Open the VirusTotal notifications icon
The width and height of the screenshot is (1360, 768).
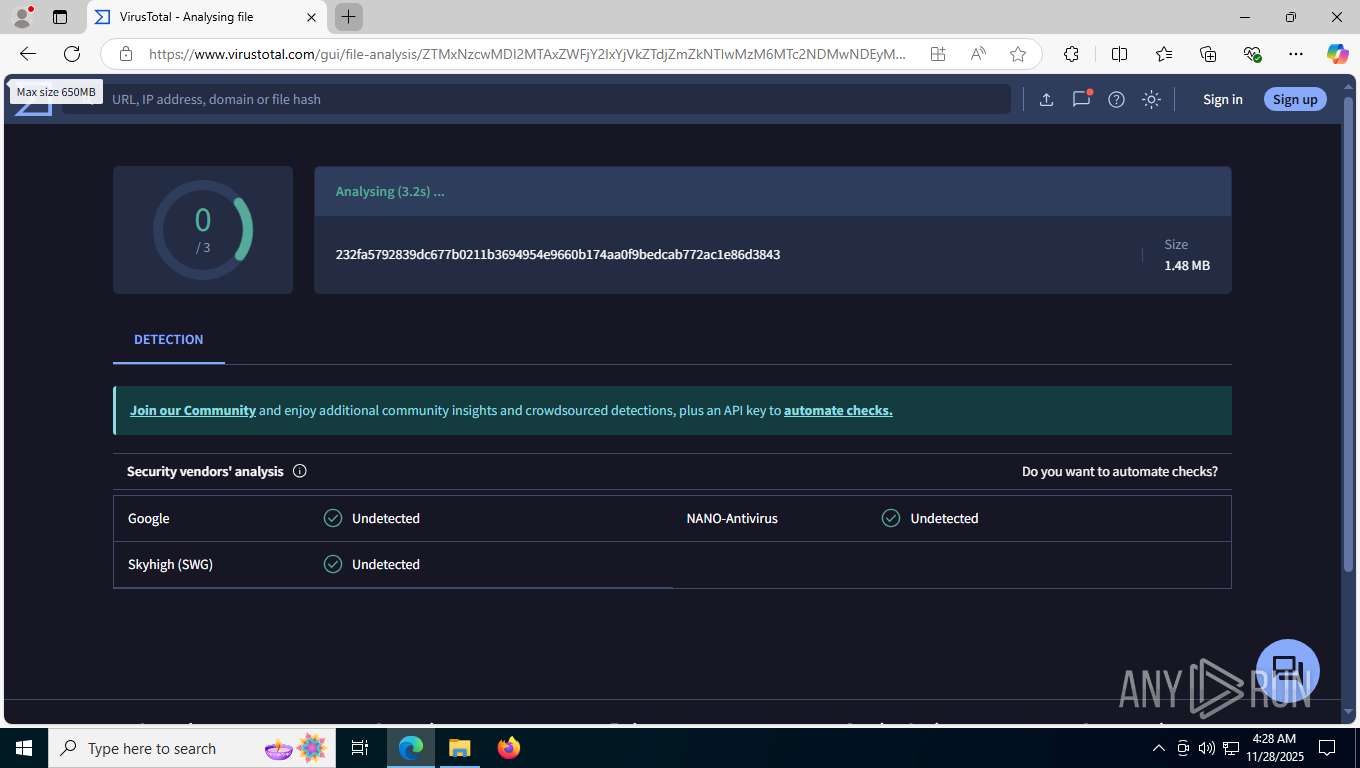[1081, 99]
